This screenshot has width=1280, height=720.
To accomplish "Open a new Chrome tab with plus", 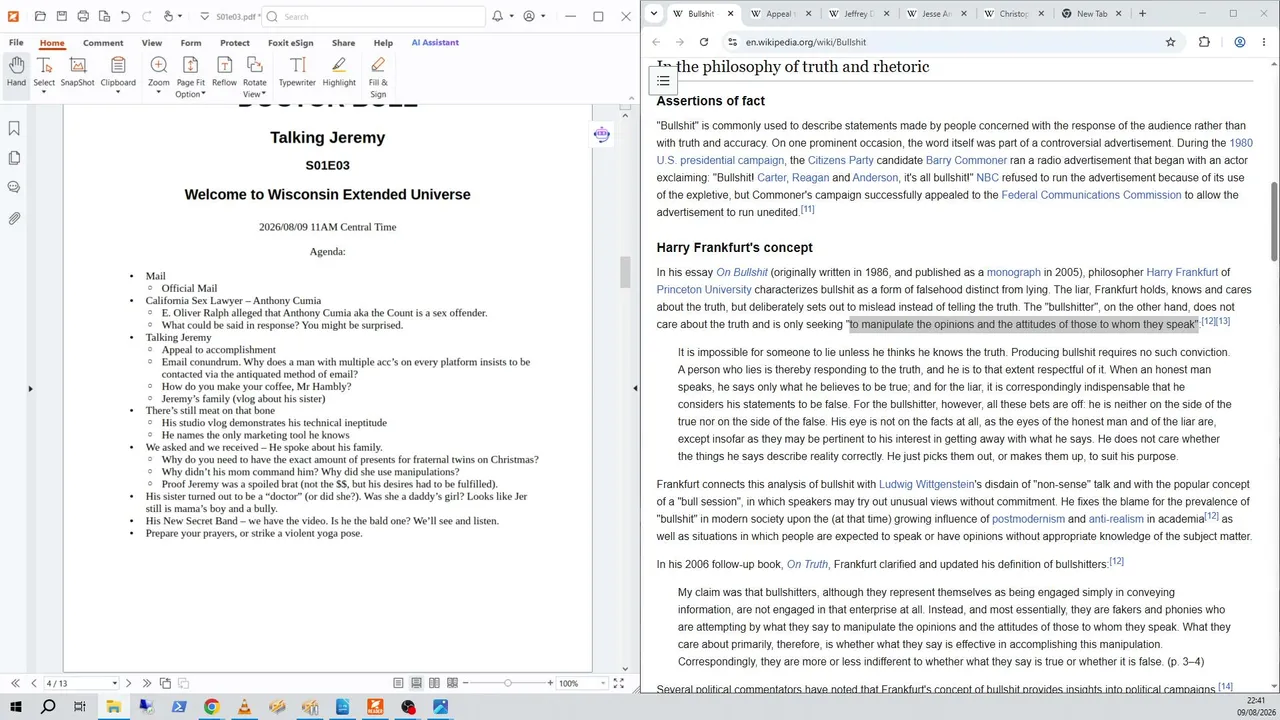I will [1142, 14].
